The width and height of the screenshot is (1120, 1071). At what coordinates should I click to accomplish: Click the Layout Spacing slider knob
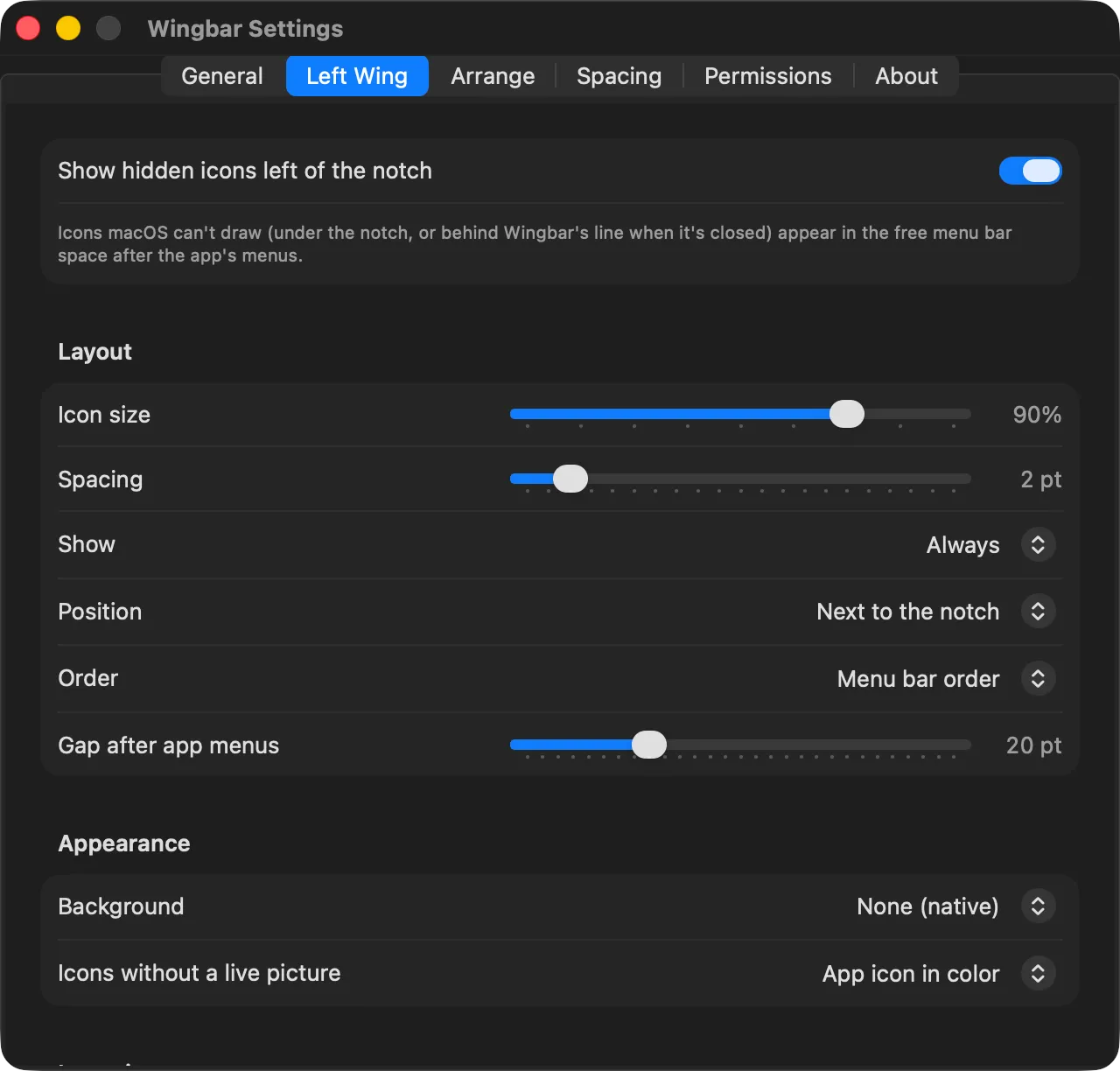pos(570,479)
